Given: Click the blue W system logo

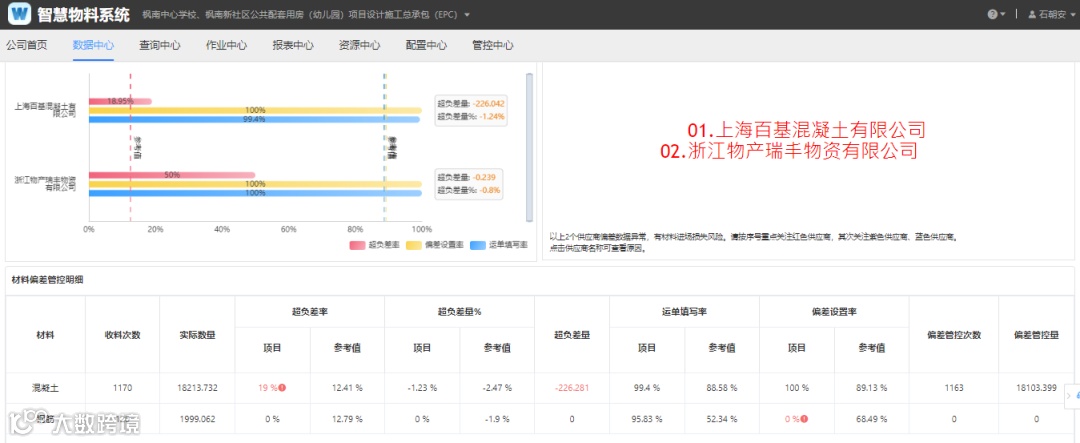Looking at the screenshot, I should tap(21, 13).
